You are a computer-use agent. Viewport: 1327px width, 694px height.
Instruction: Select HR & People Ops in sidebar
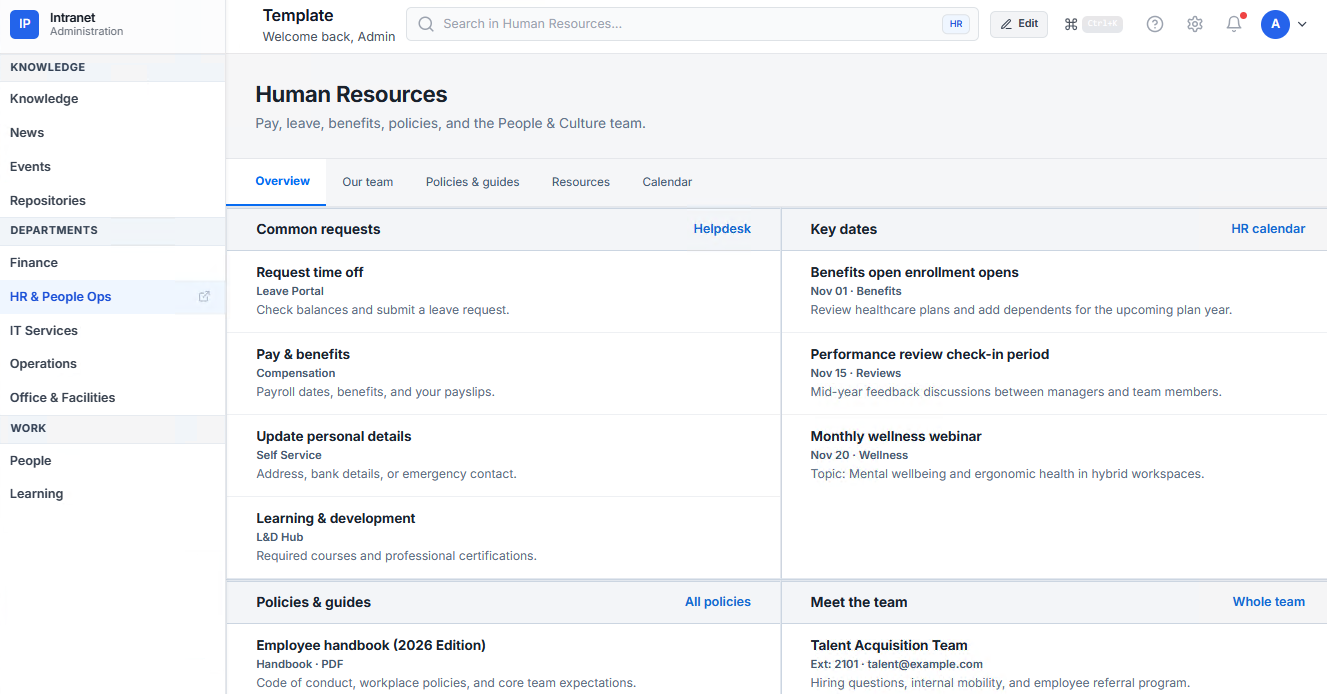pyautogui.click(x=112, y=297)
